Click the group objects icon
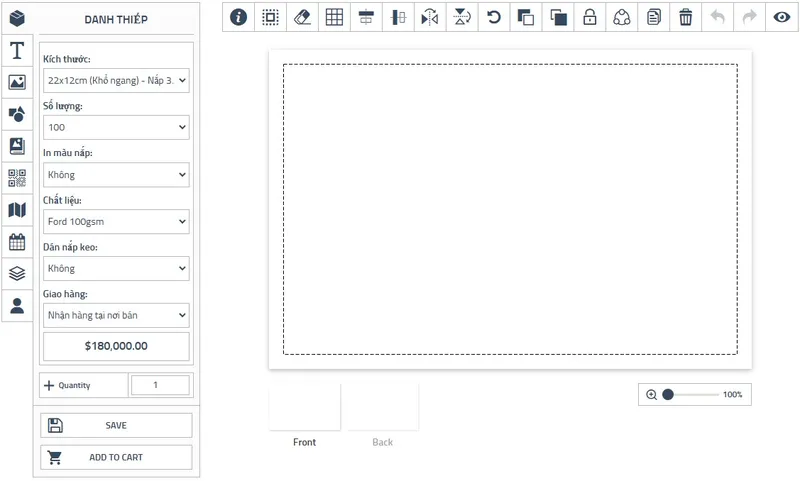800x481 pixels. pos(621,17)
